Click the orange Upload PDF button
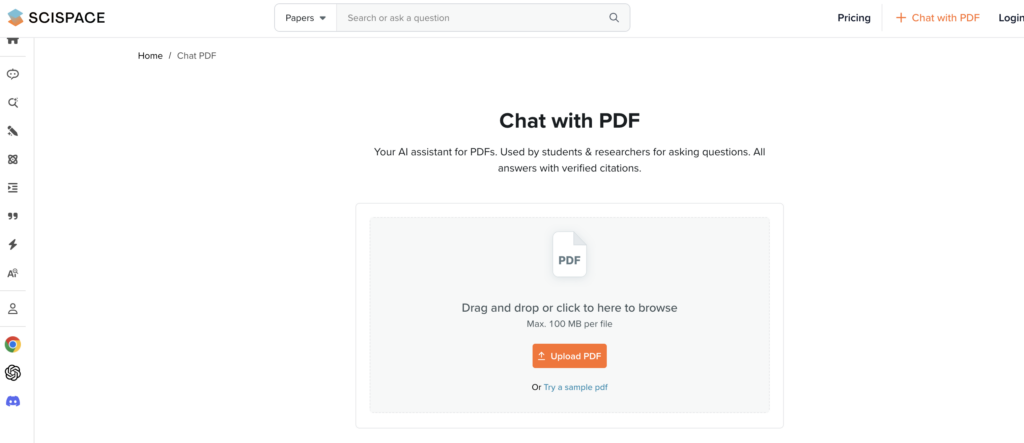This screenshot has height=443, width=1024. [x=569, y=356]
